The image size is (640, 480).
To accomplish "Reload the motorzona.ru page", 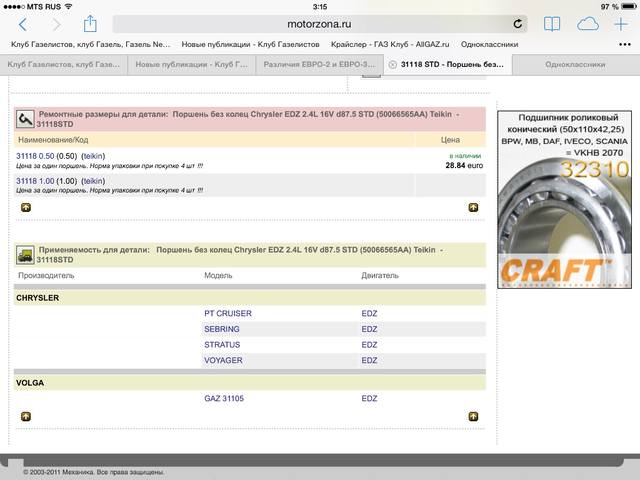I will (518, 24).
